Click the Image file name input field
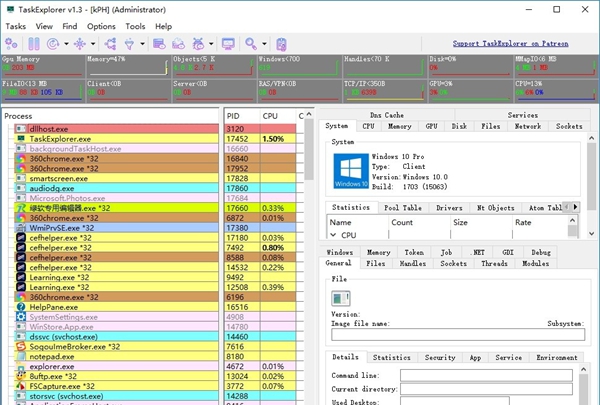 [458, 335]
